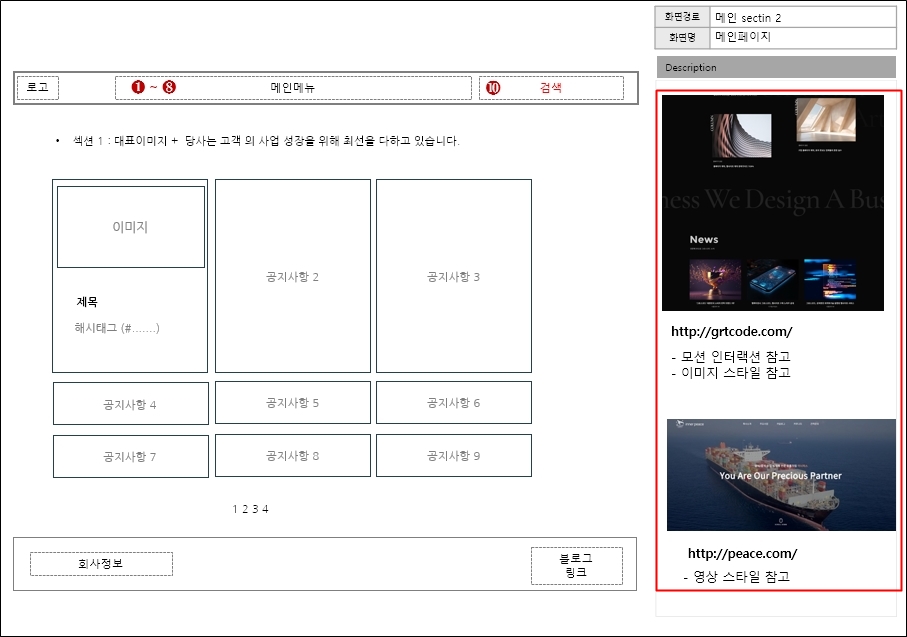Click the 섹션 1 description bullet text
This screenshot has width=907, height=637.
coord(266,141)
